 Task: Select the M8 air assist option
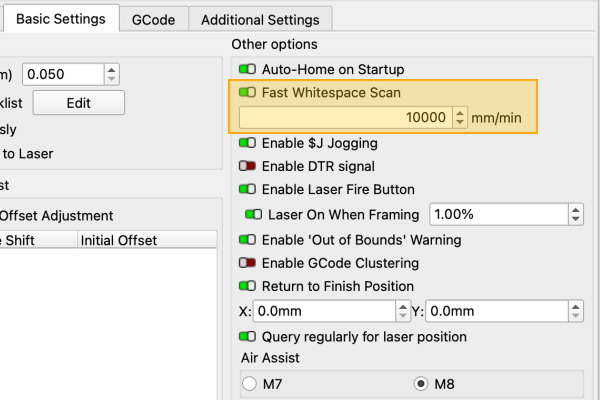point(421,384)
